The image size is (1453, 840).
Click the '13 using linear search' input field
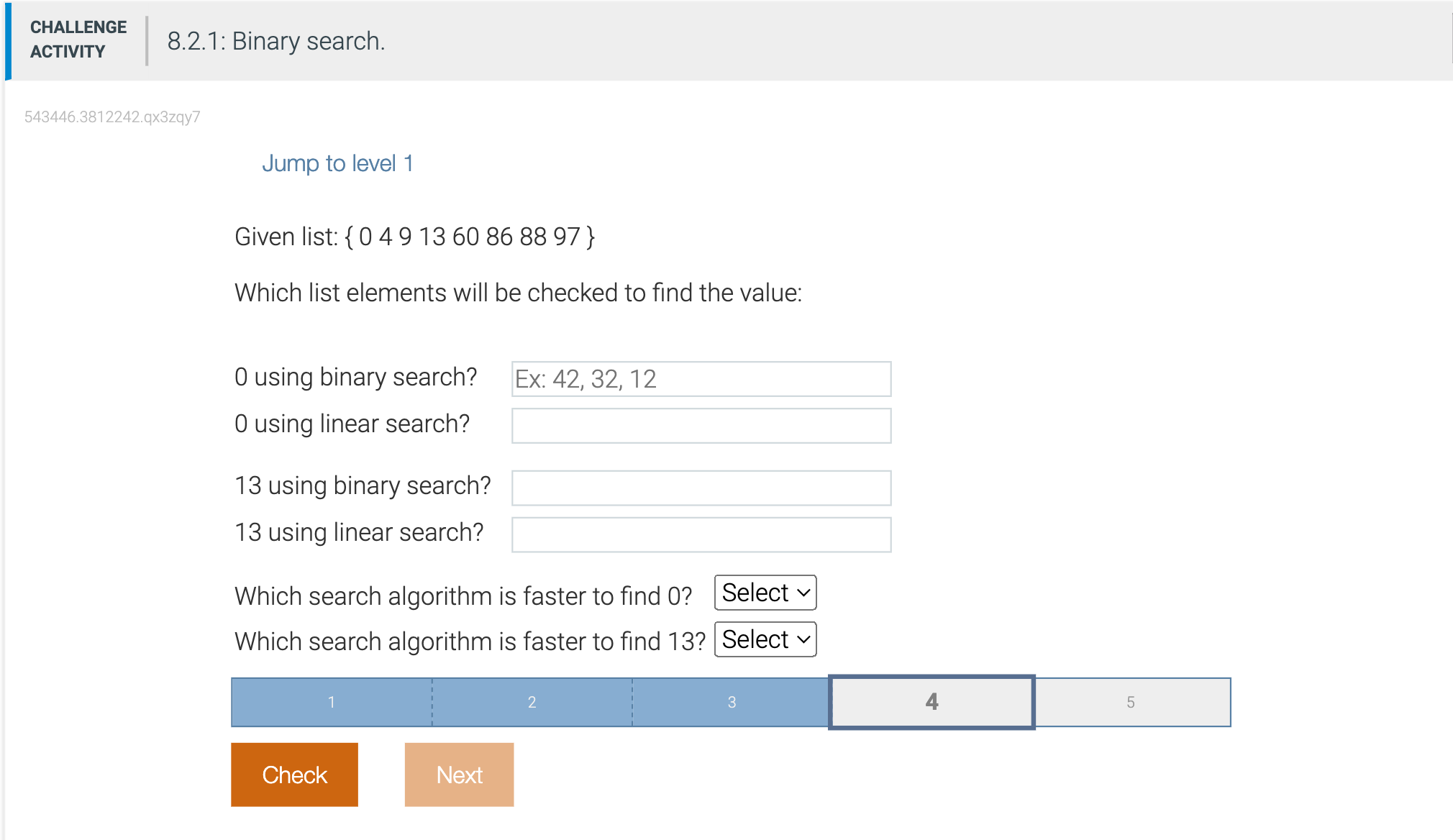(x=700, y=534)
